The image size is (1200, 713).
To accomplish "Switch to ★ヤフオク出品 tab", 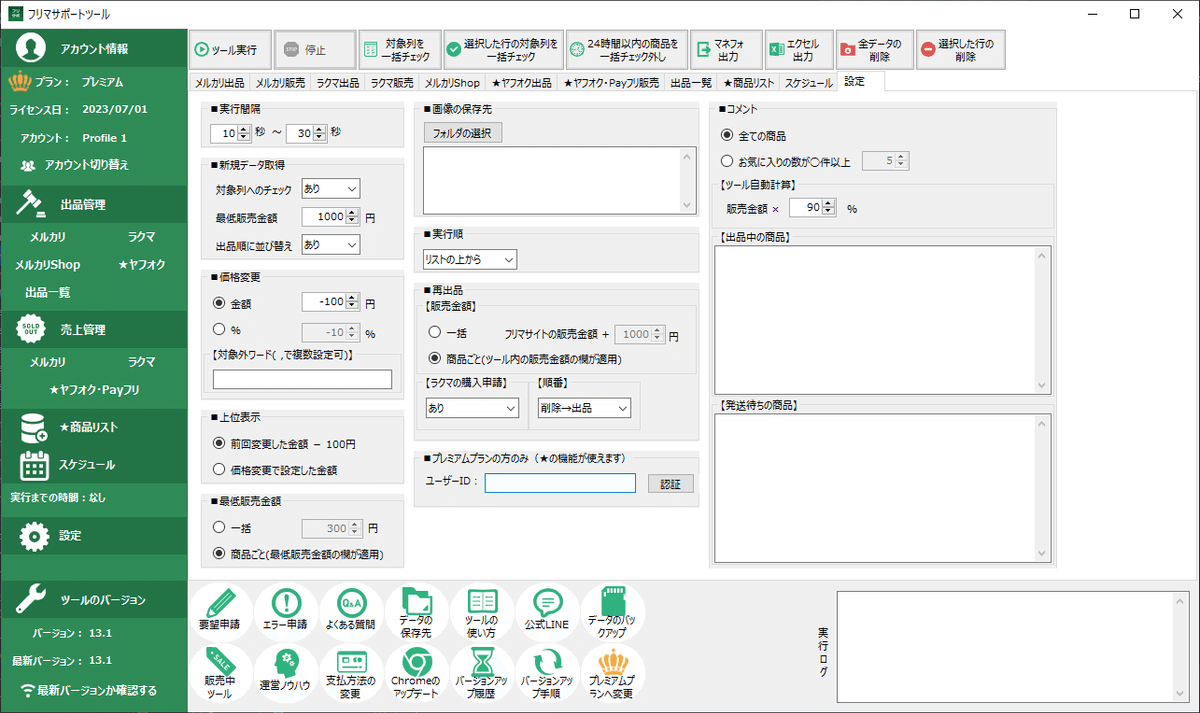I will pos(522,84).
